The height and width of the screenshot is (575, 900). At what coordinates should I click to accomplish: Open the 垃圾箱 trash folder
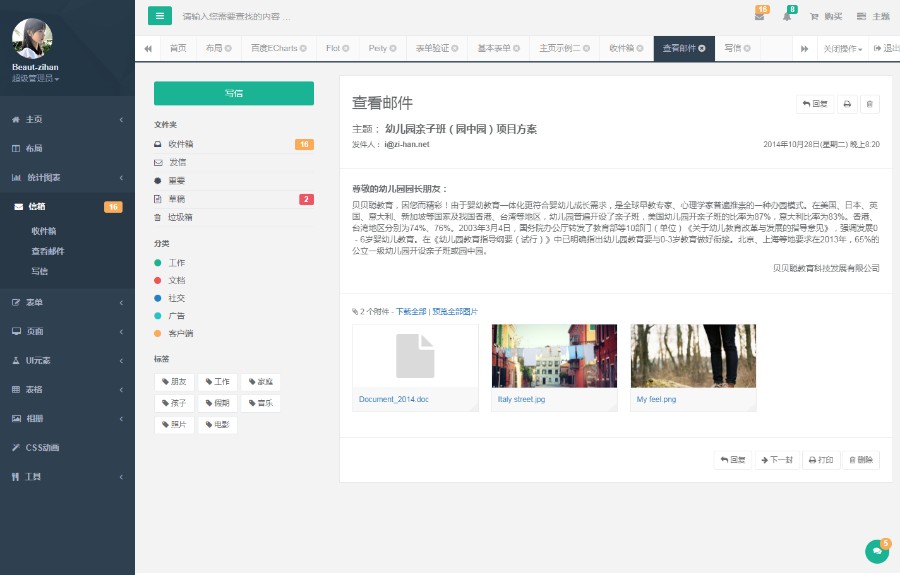(234, 217)
